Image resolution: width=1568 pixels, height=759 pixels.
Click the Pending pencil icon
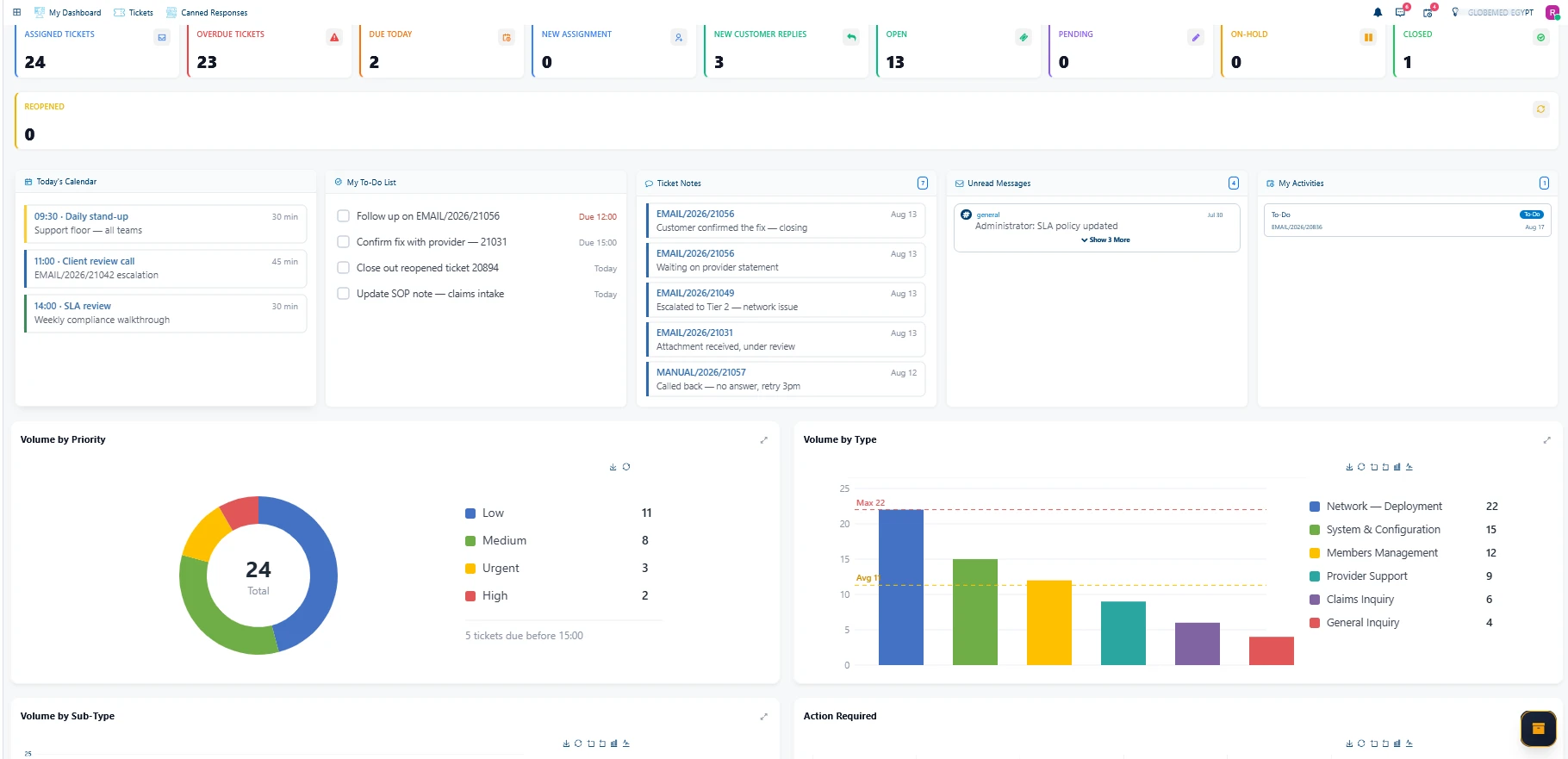(x=1196, y=37)
